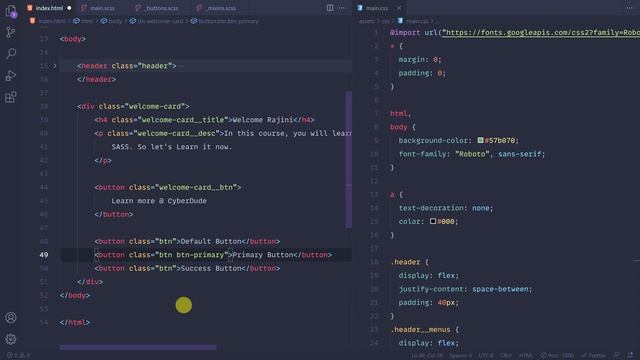Click the #000 color swatch
Image resolution: width=640 pixels, height=360 pixels.
click(x=433, y=221)
